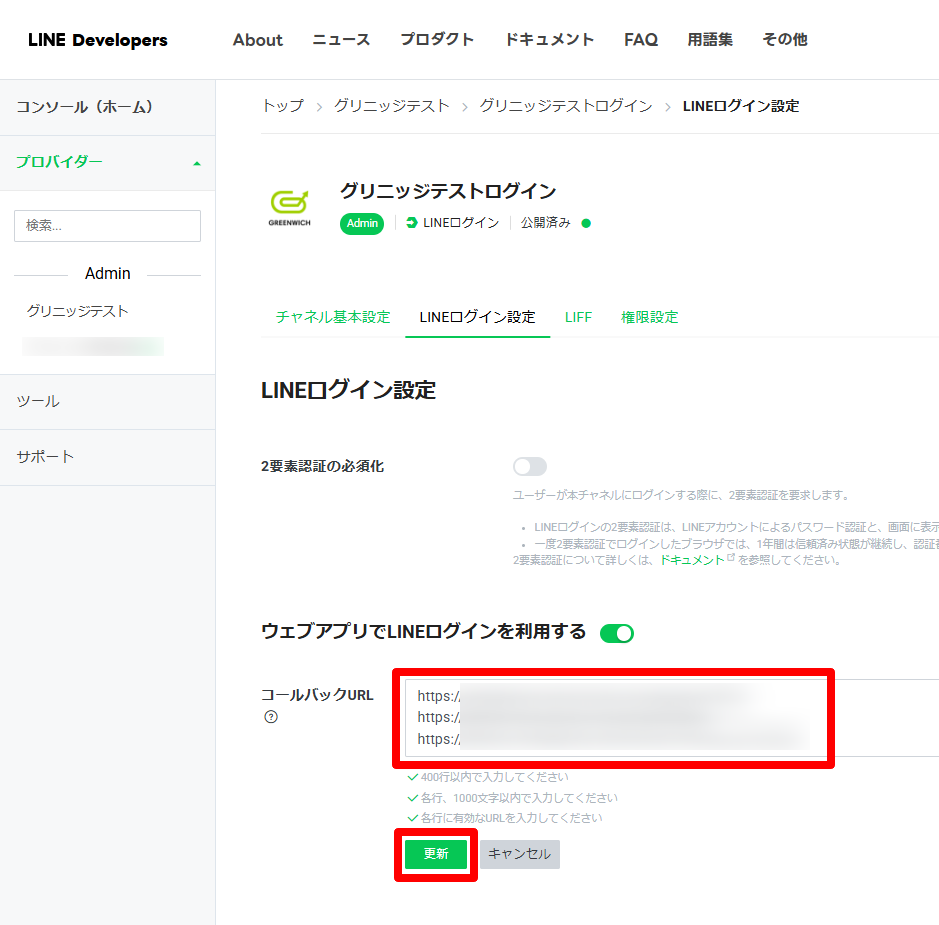This screenshot has width=939, height=925.
Task: Open the プロダクト menu item
Action: [x=437, y=40]
